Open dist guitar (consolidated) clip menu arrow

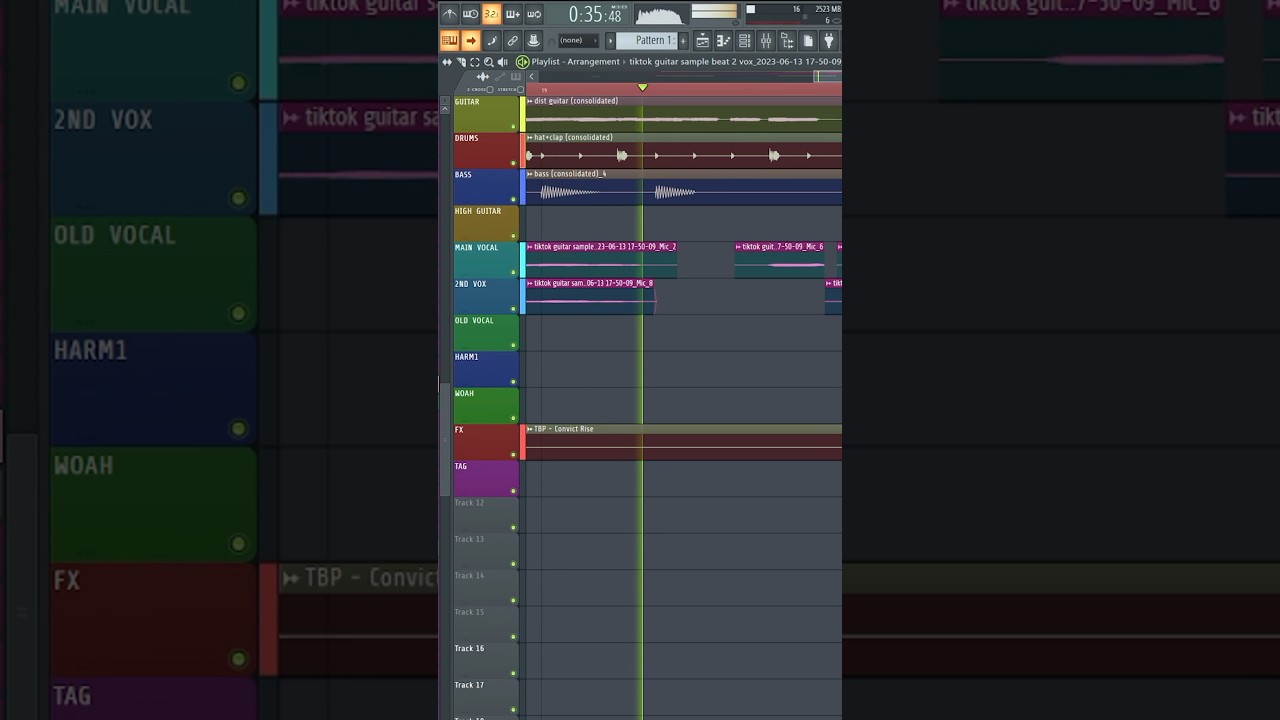coord(530,101)
